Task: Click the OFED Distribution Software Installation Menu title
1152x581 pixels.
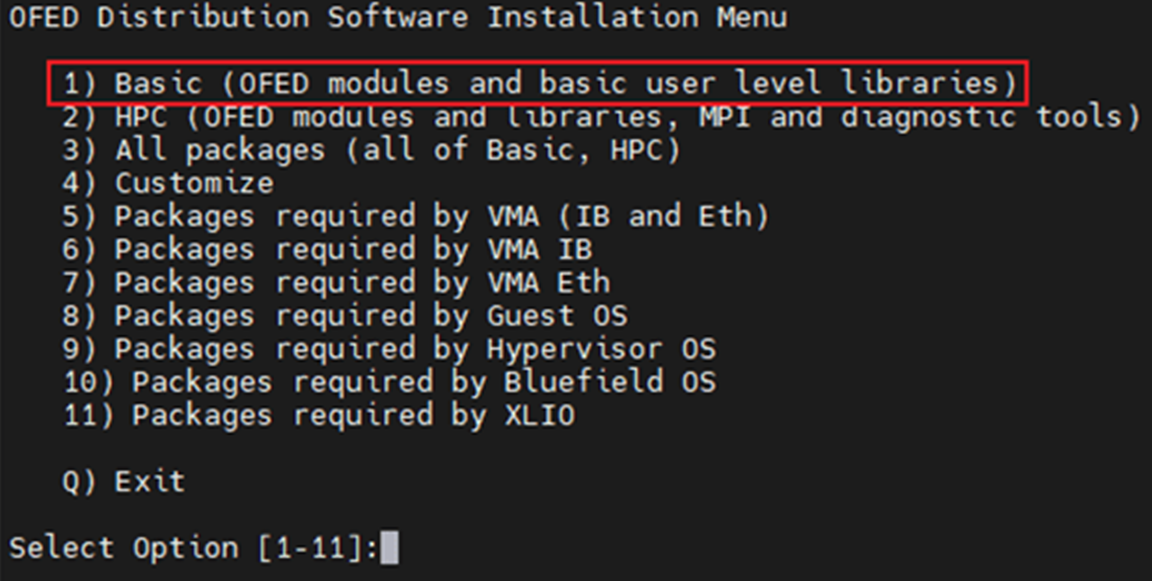Action: click(397, 17)
